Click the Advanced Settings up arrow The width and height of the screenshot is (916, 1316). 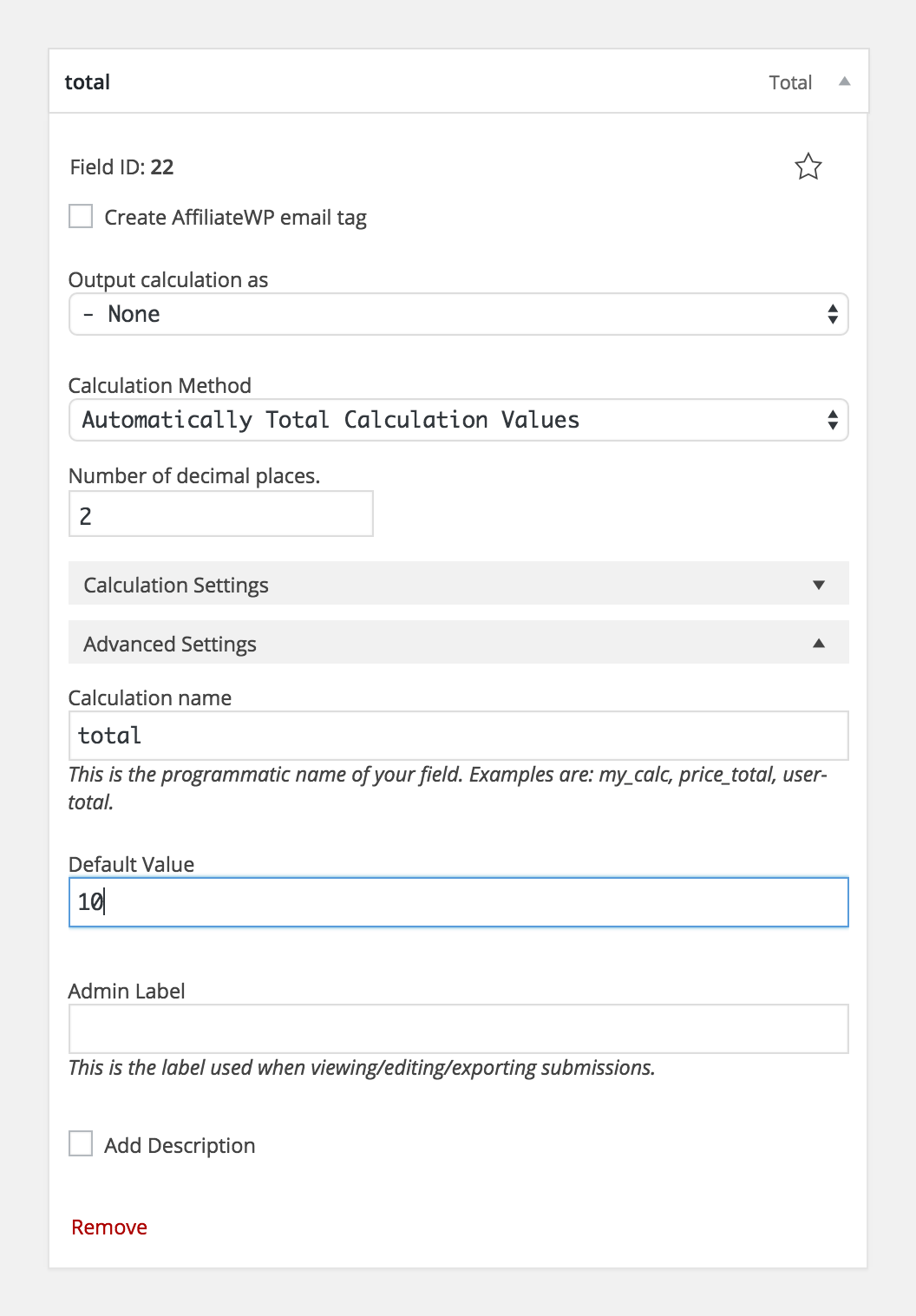coord(818,644)
